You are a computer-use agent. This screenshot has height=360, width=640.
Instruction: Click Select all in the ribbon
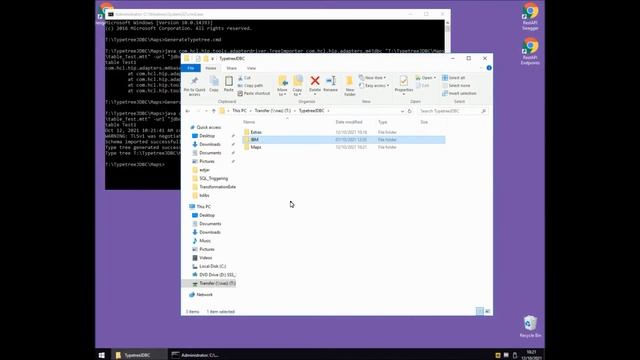tap(453, 78)
